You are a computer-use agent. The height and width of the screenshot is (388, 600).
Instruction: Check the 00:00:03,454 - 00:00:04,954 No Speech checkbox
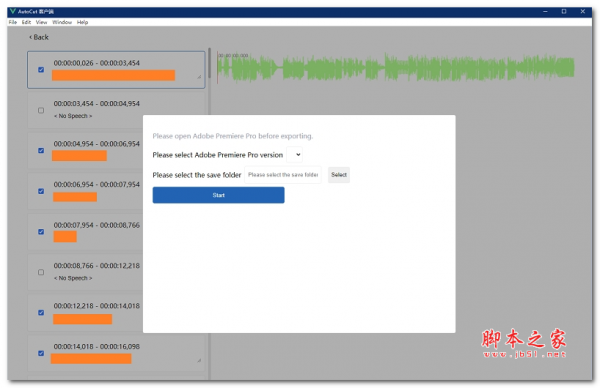point(41,110)
